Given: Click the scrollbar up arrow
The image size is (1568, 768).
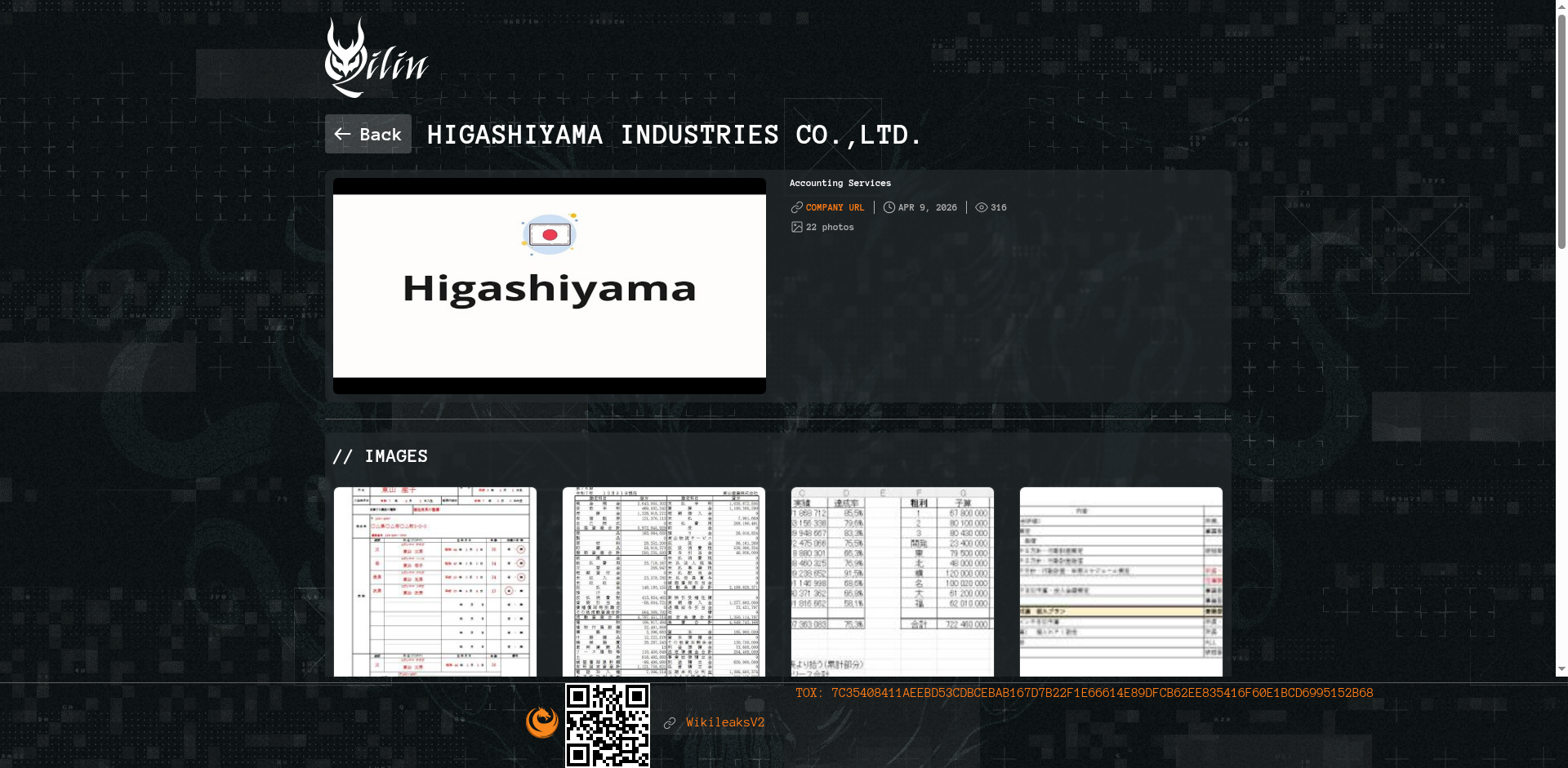Looking at the screenshot, I should (x=1561, y=6).
